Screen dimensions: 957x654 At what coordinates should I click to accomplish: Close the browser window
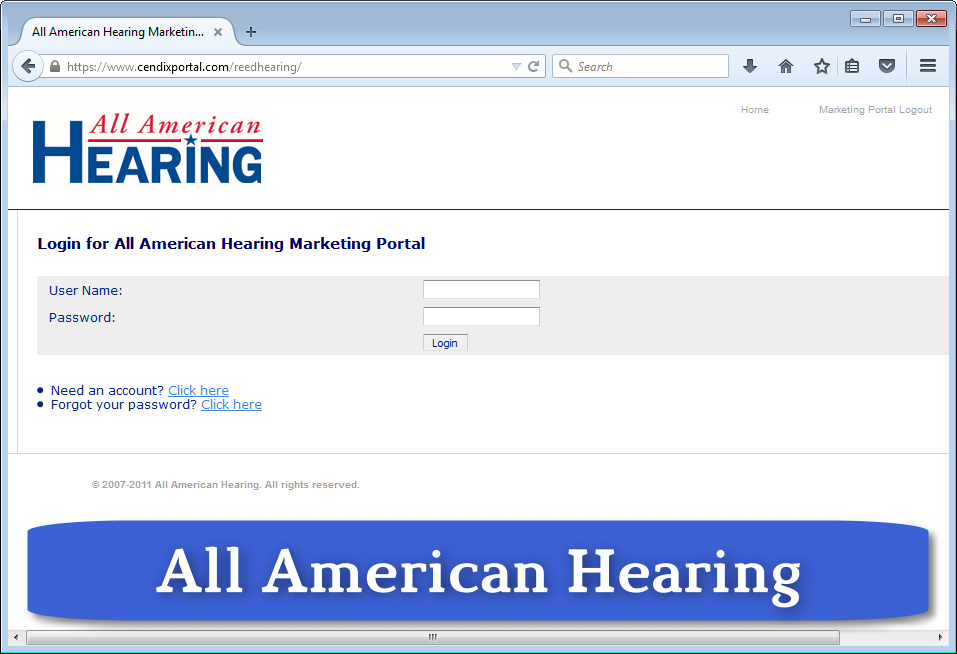click(931, 19)
